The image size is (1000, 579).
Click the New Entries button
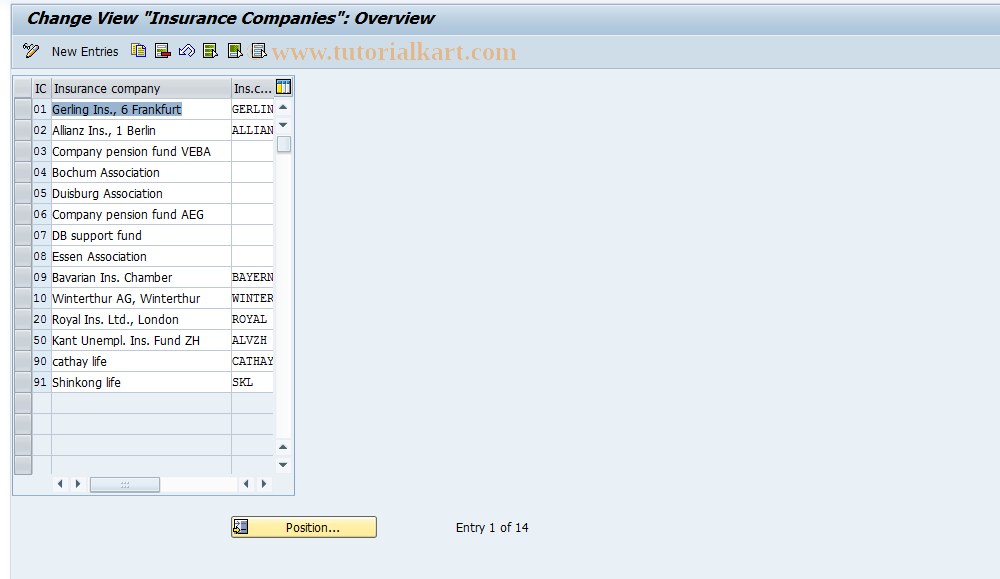pos(85,52)
